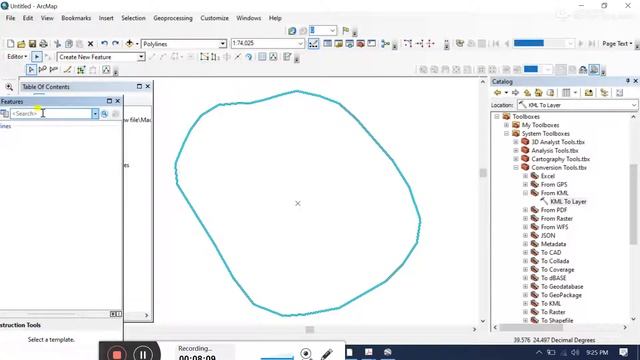Select the Metadata toolset
This screenshot has height=360, width=640.
(553, 244)
